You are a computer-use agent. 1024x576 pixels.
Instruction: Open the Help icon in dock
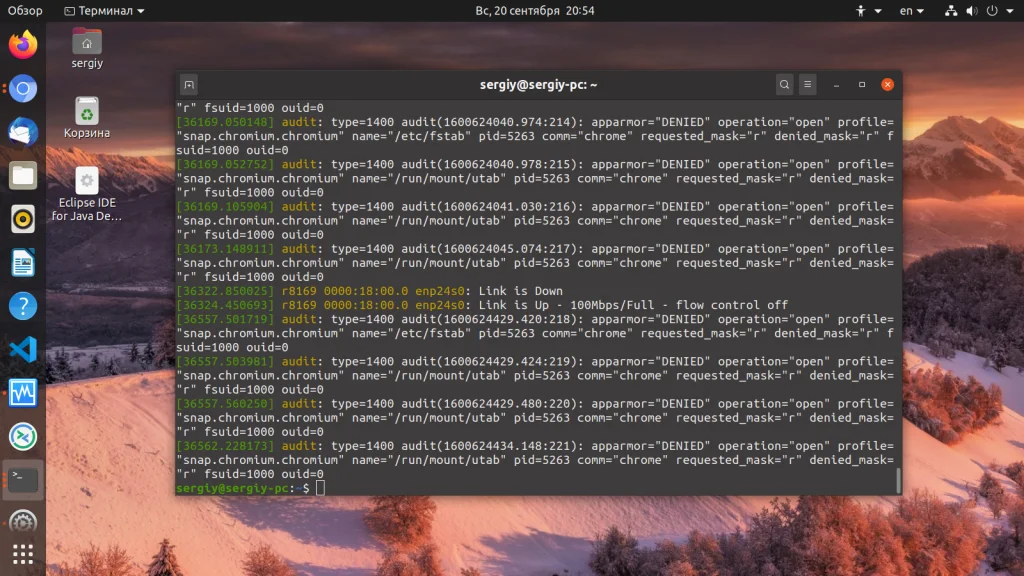(x=23, y=306)
